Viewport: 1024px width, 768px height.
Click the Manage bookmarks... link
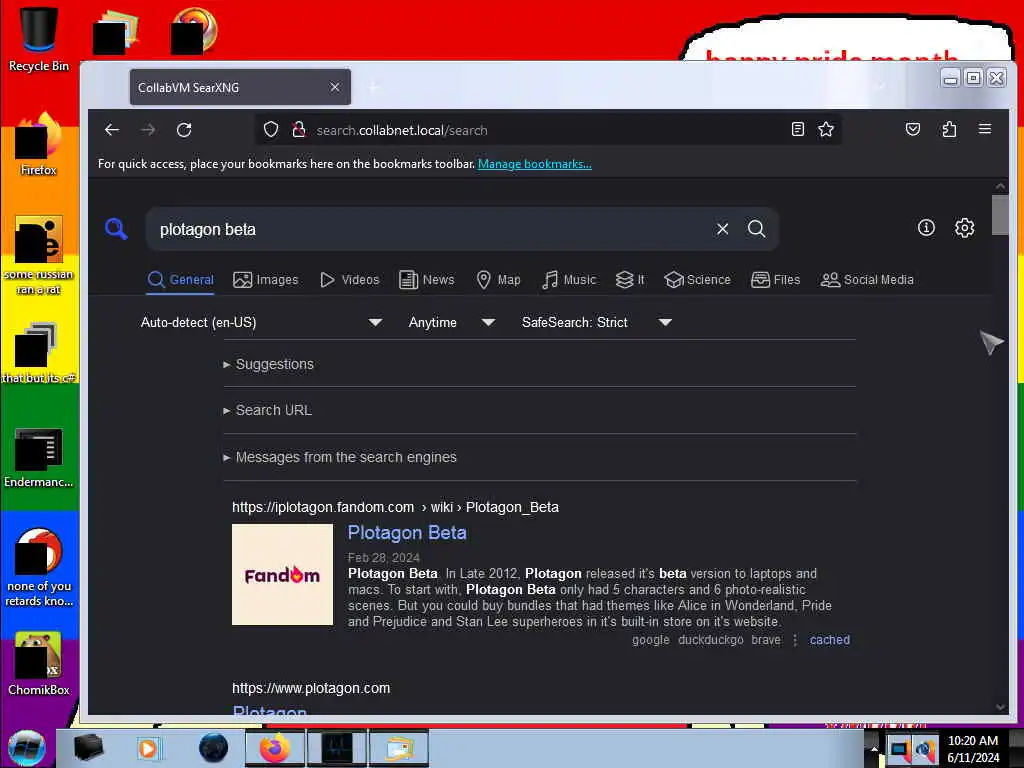coord(535,164)
